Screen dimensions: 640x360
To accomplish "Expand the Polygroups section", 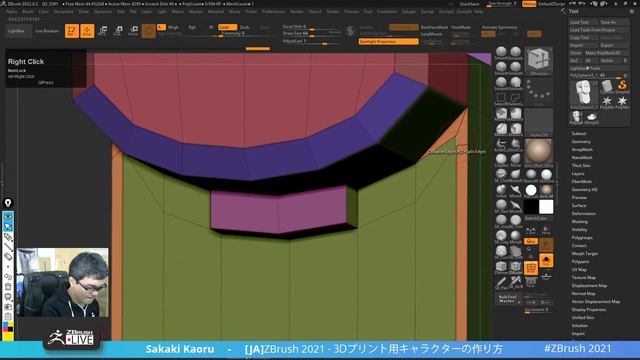I will tap(582, 238).
